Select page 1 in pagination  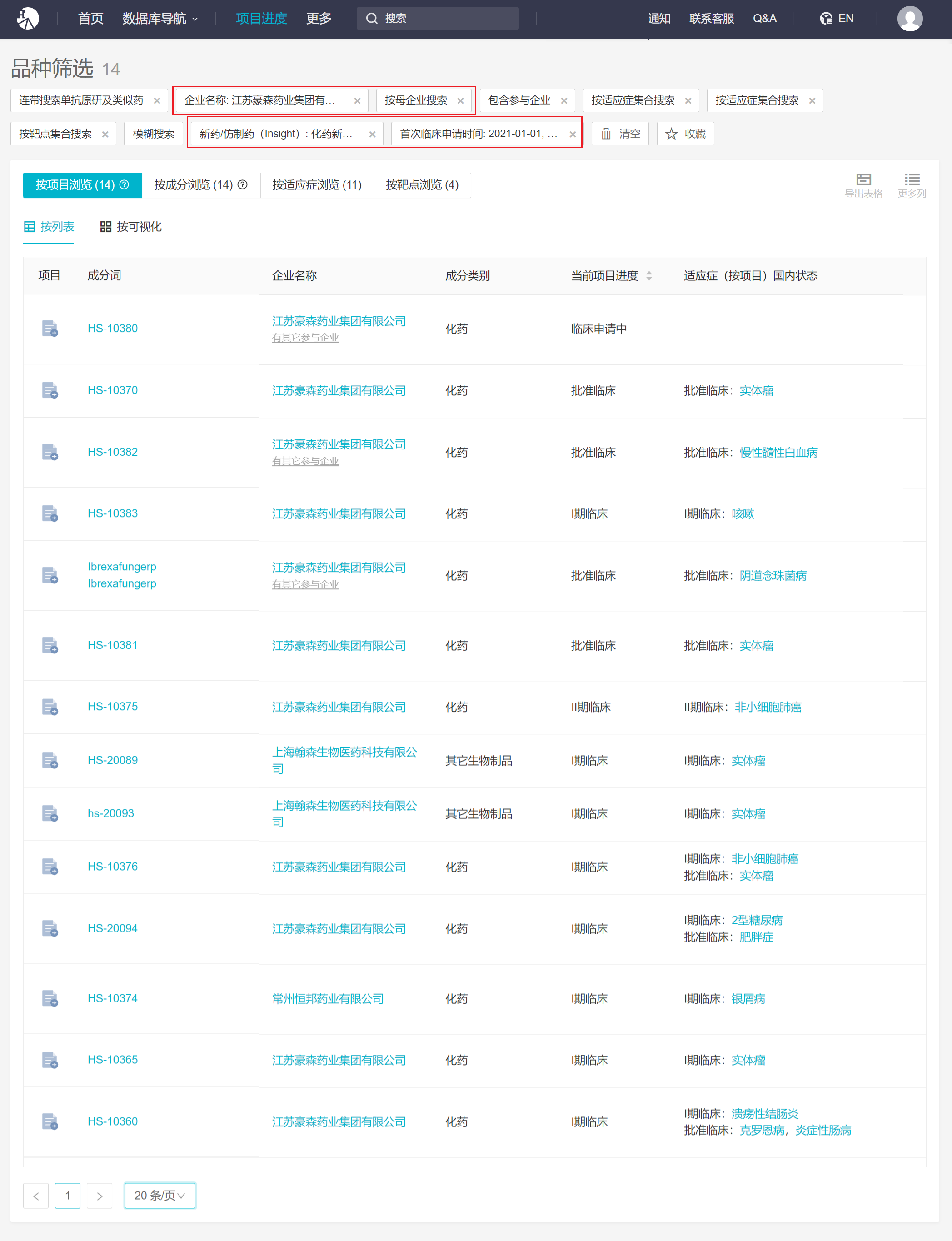[67, 1196]
